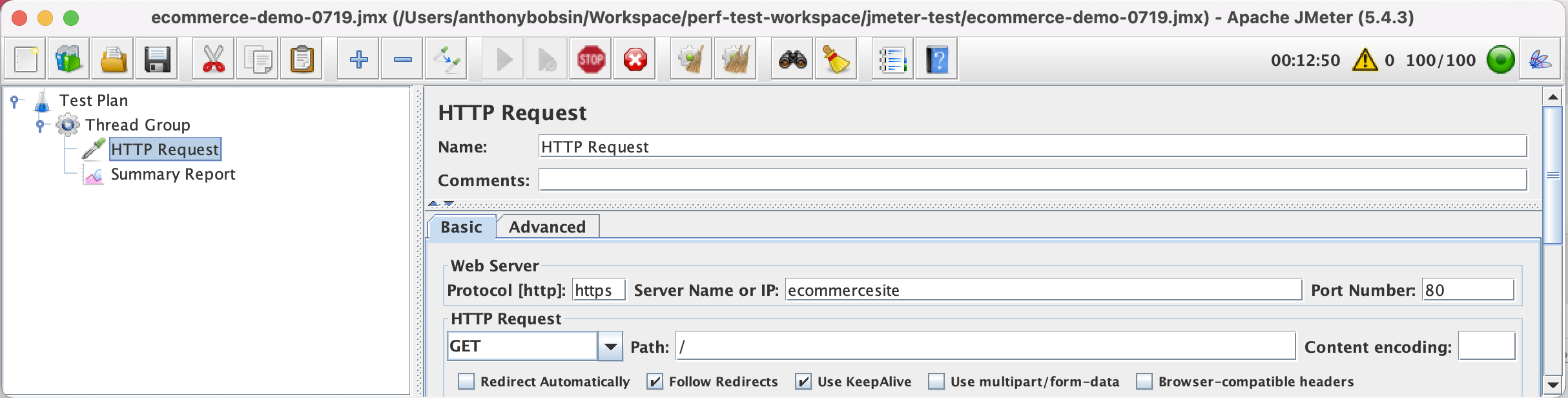Clear all results with double broom icon

736,59
